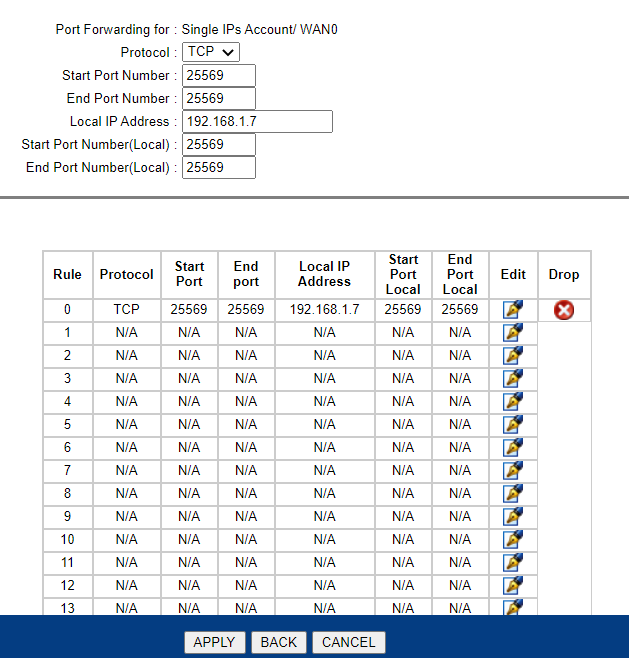629x658 pixels.
Task: Click rule number 10 in the table
Action: click(x=67, y=539)
